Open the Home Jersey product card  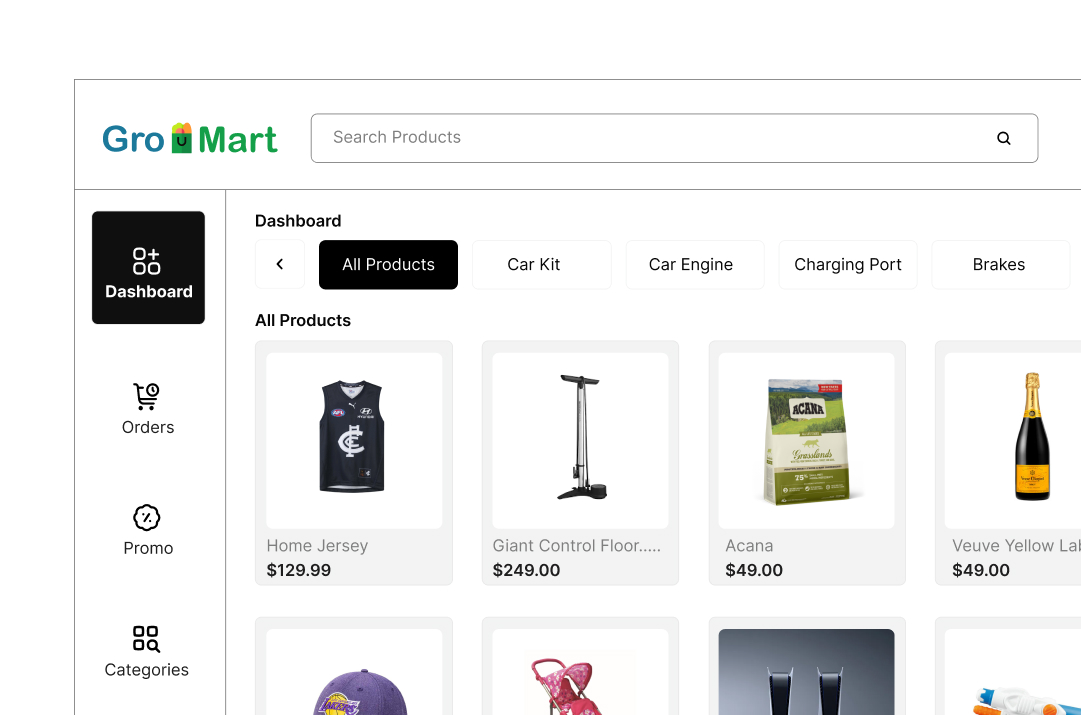click(354, 463)
